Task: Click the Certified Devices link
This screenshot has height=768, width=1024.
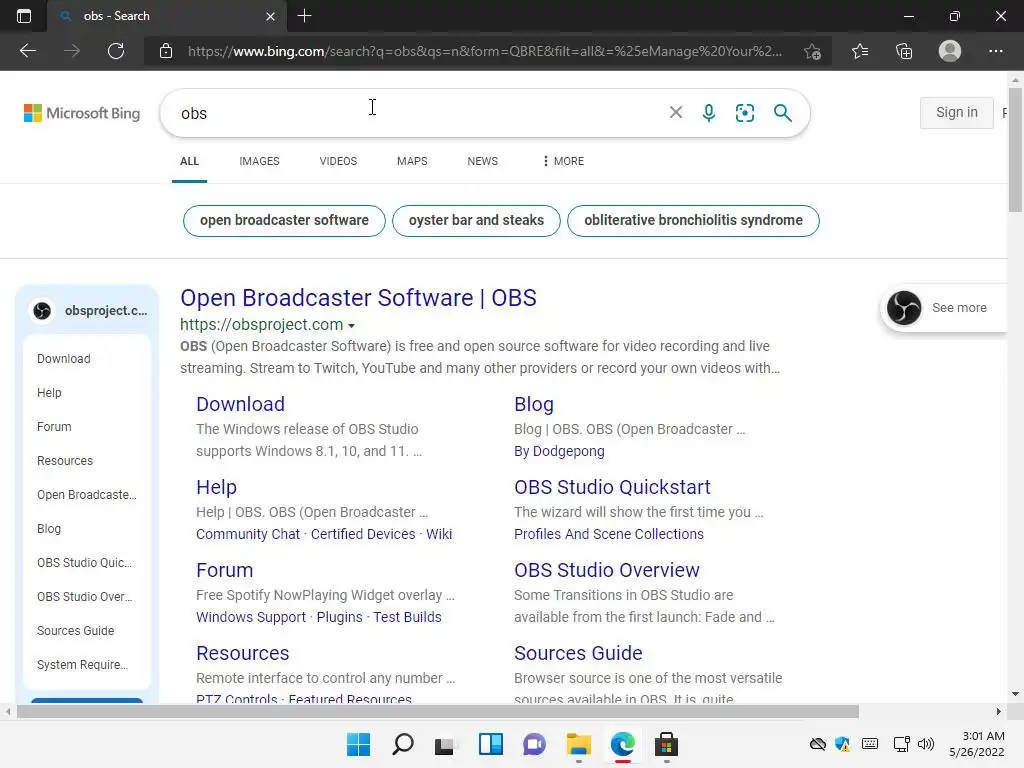Action: click(362, 534)
